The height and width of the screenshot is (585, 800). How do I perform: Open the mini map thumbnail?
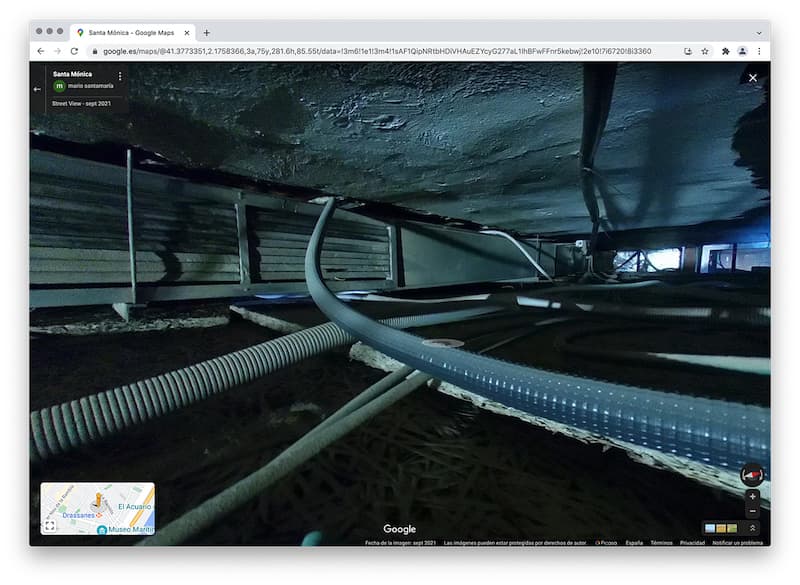98,508
